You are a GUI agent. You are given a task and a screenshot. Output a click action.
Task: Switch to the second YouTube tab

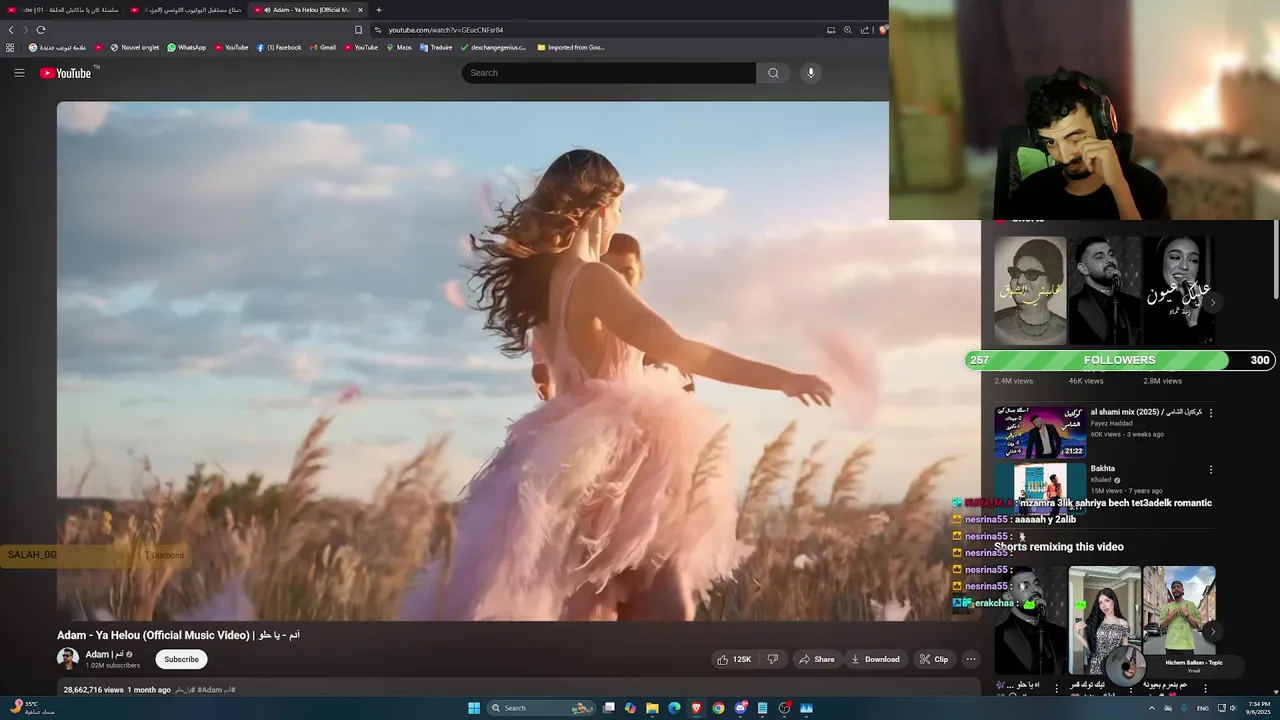pyautogui.click(x=185, y=10)
